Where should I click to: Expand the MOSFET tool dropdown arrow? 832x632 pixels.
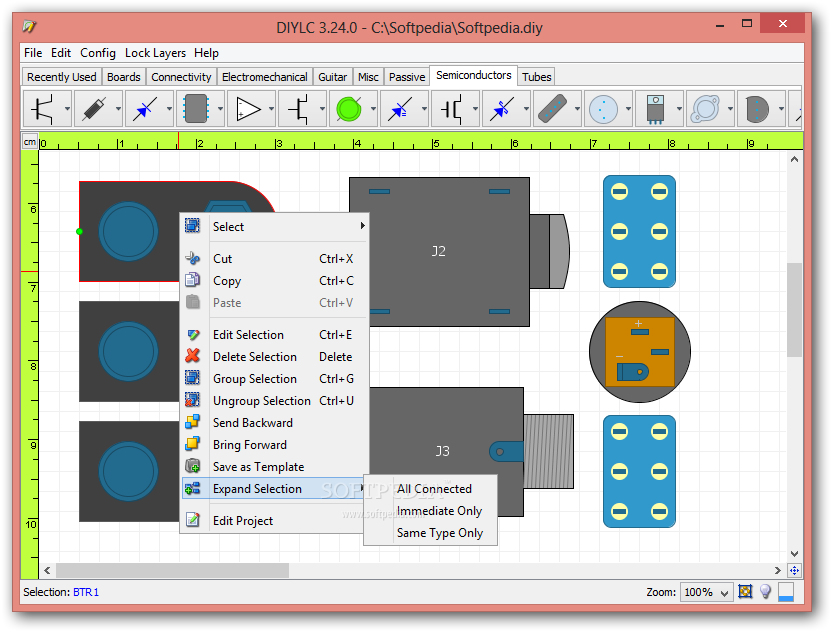click(x=475, y=109)
